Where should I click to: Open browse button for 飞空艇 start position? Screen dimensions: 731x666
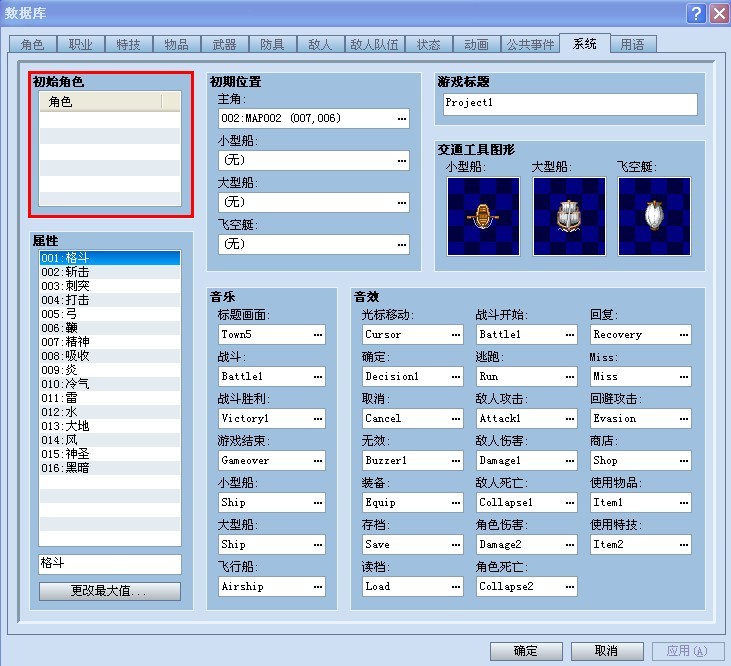point(401,245)
